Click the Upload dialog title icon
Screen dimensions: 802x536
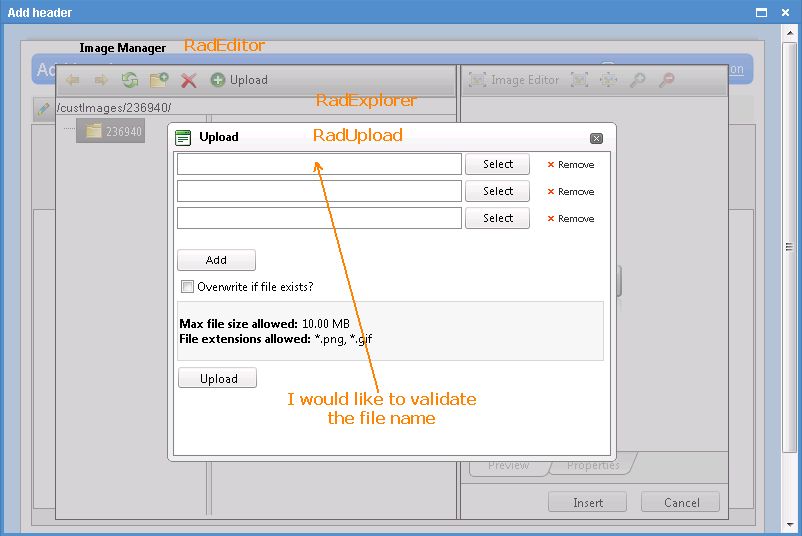point(183,137)
